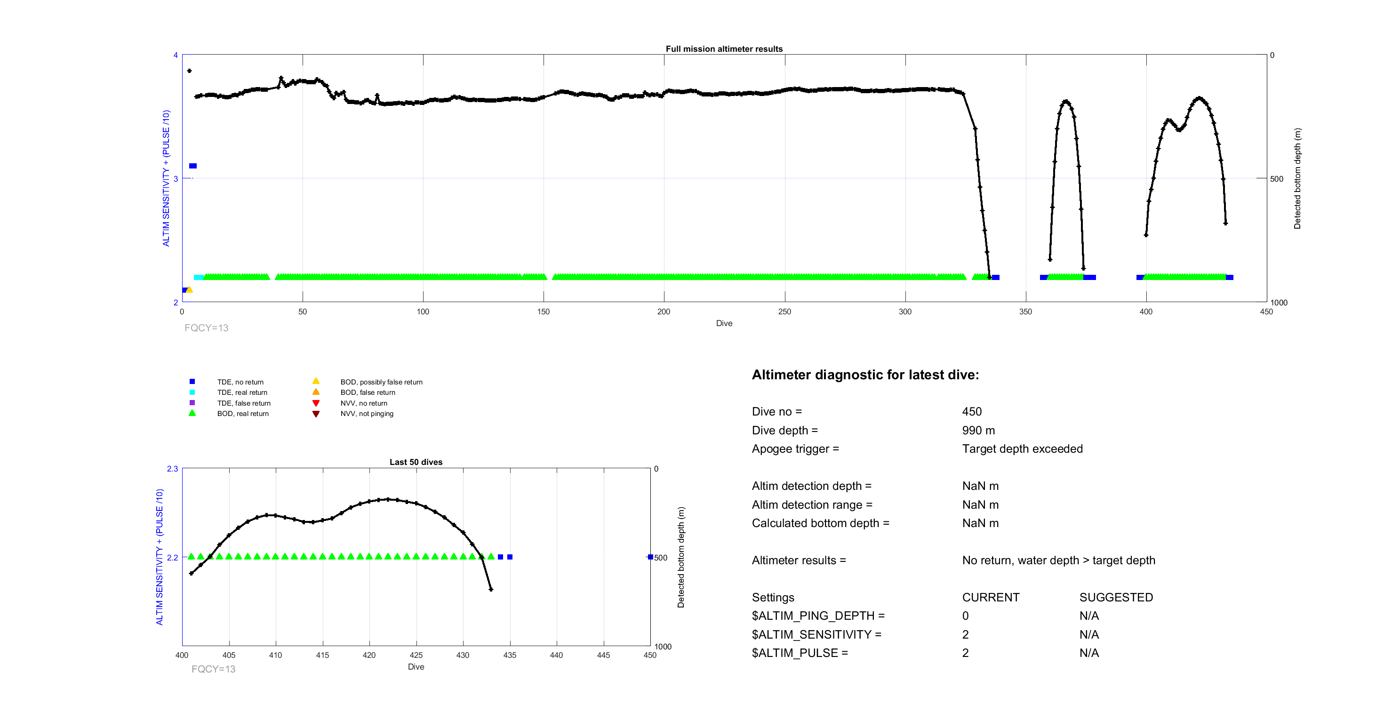Click the blue ALTIM SENSITIVITY y-axis label of Last 50 dives plot
Image resolution: width=1400 pixels, height=726 pixels.
pyautogui.click(x=159, y=557)
